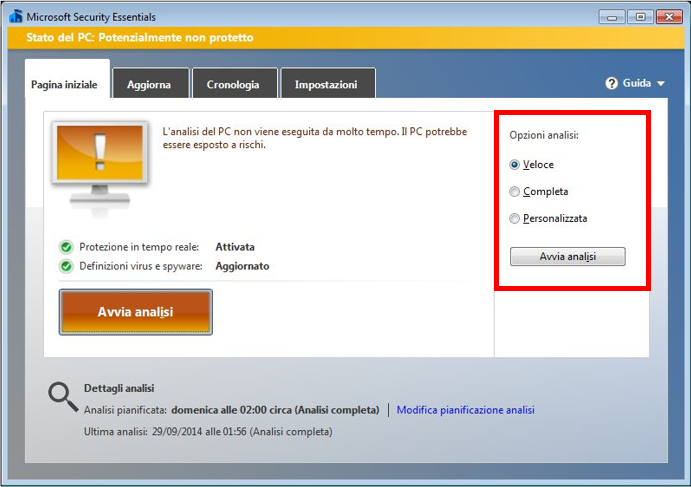Screen dimensions: 691x487
Task: Click the Analisi pianificata label
Action: pyautogui.click(x=125, y=410)
